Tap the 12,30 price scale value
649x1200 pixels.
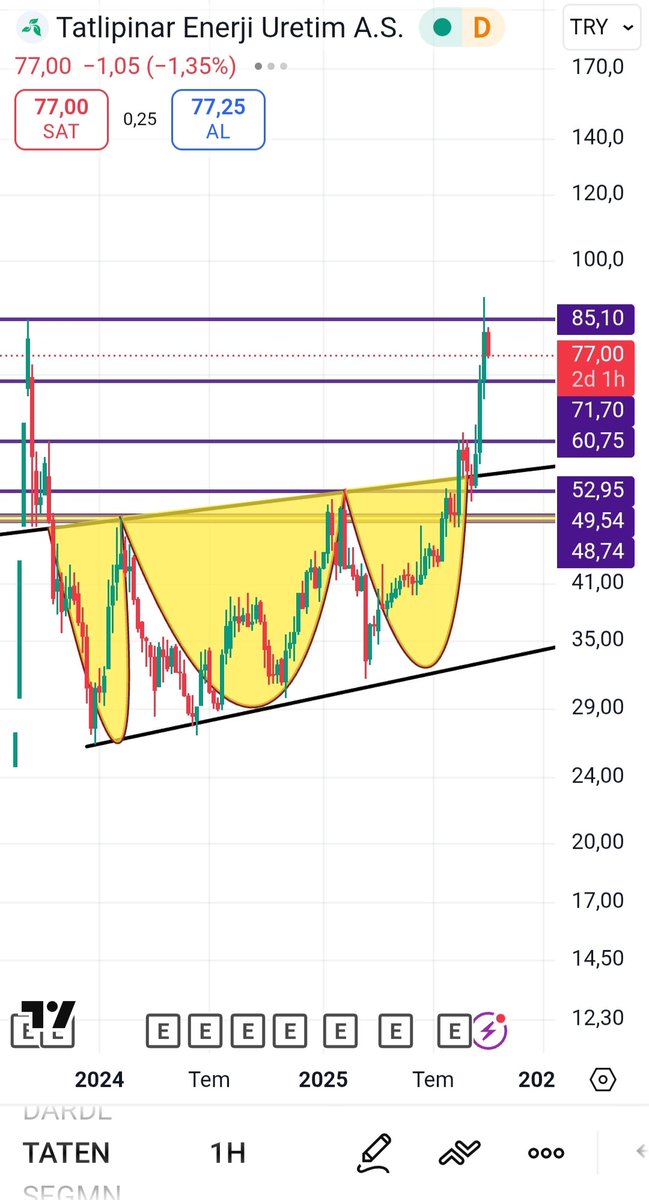coord(597,1018)
